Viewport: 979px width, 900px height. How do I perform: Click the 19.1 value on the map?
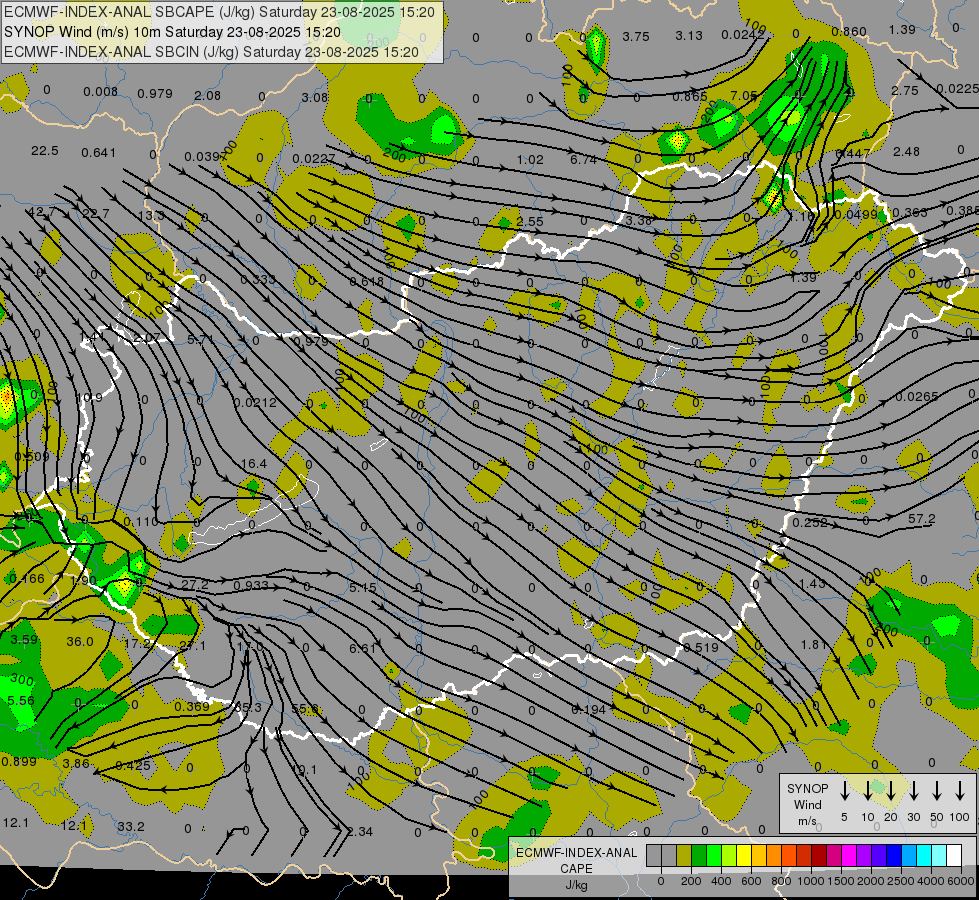(304, 770)
